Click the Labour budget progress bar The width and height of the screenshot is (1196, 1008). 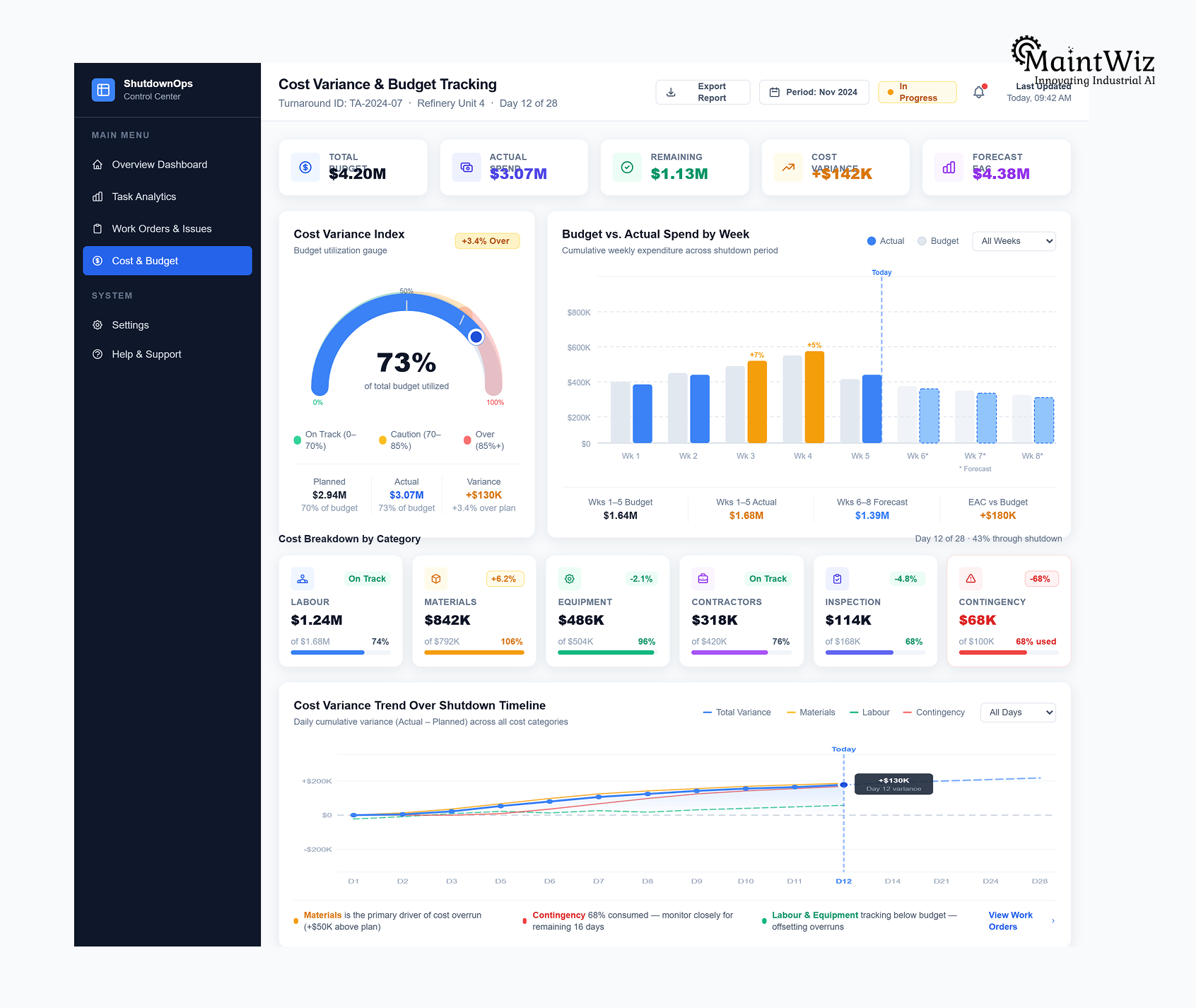[x=341, y=652]
